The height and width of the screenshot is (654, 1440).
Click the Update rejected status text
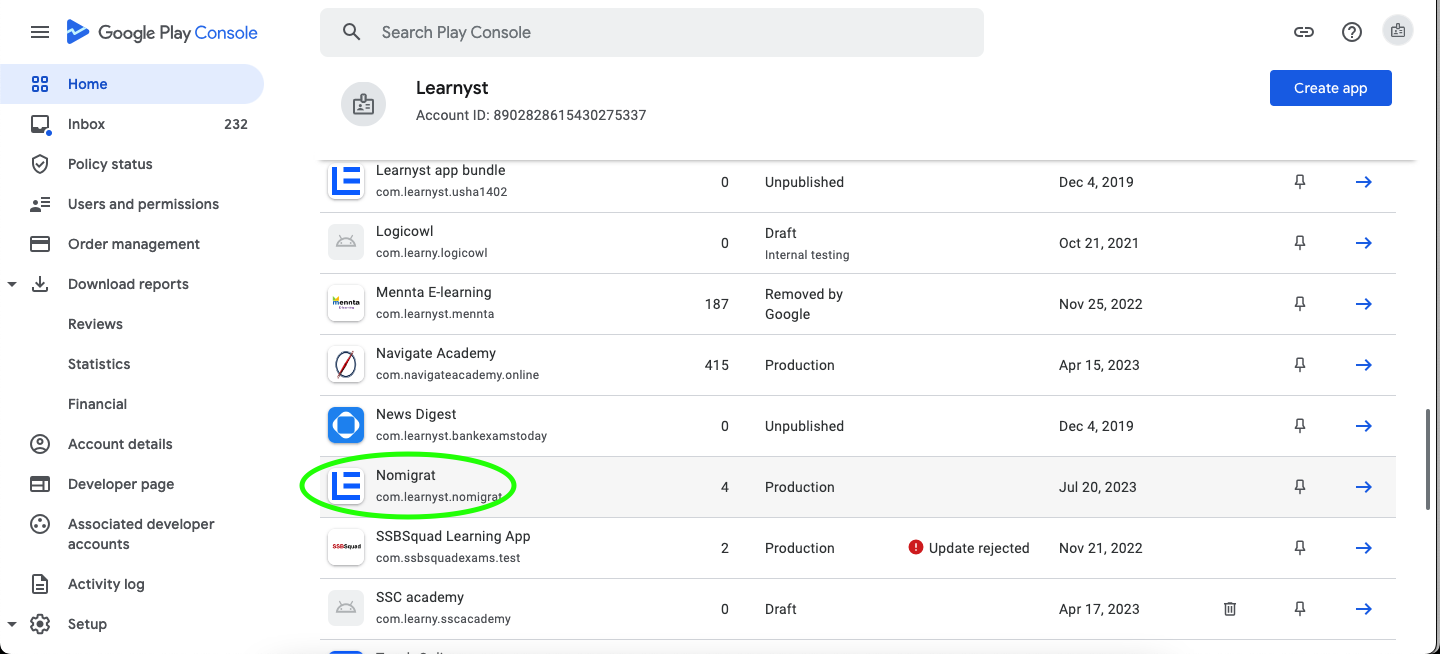click(x=979, y=548)
